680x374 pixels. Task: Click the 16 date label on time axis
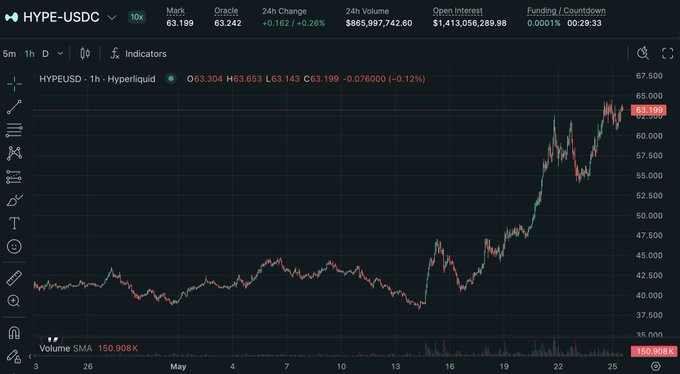[x=449, y=367]
